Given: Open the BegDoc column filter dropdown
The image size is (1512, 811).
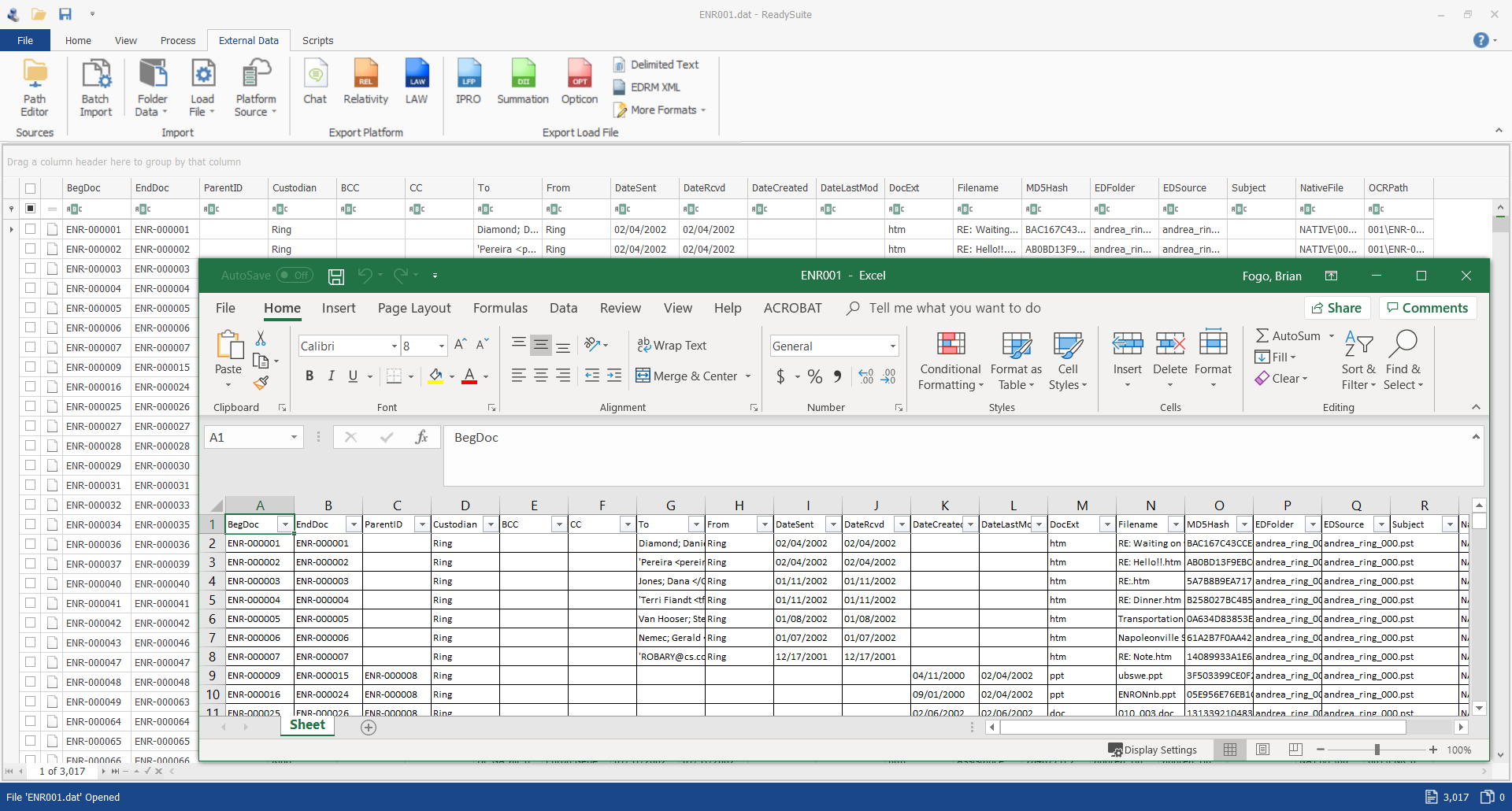Looking at the screenshot, I should (x=285, y=524).
